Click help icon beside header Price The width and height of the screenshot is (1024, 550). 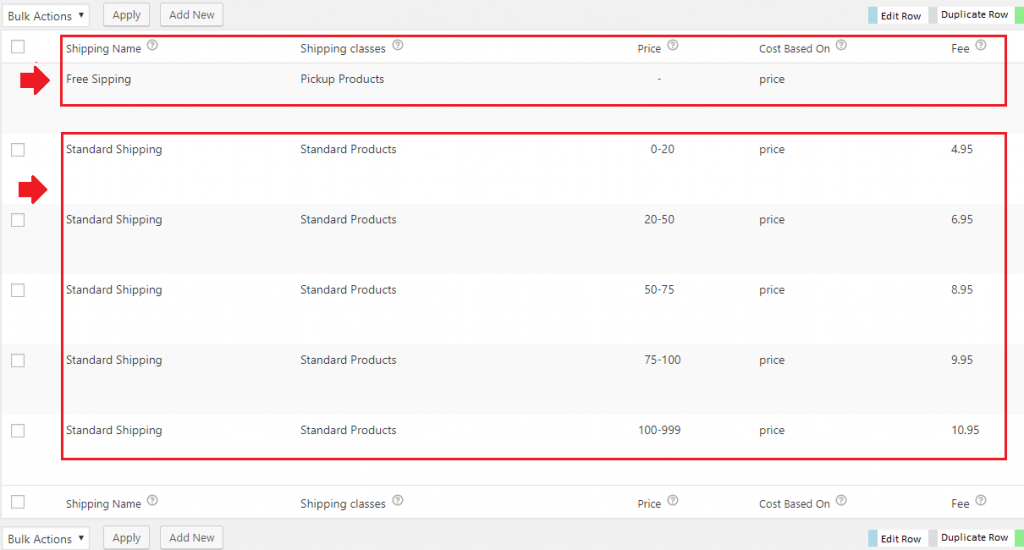point(673,46)
